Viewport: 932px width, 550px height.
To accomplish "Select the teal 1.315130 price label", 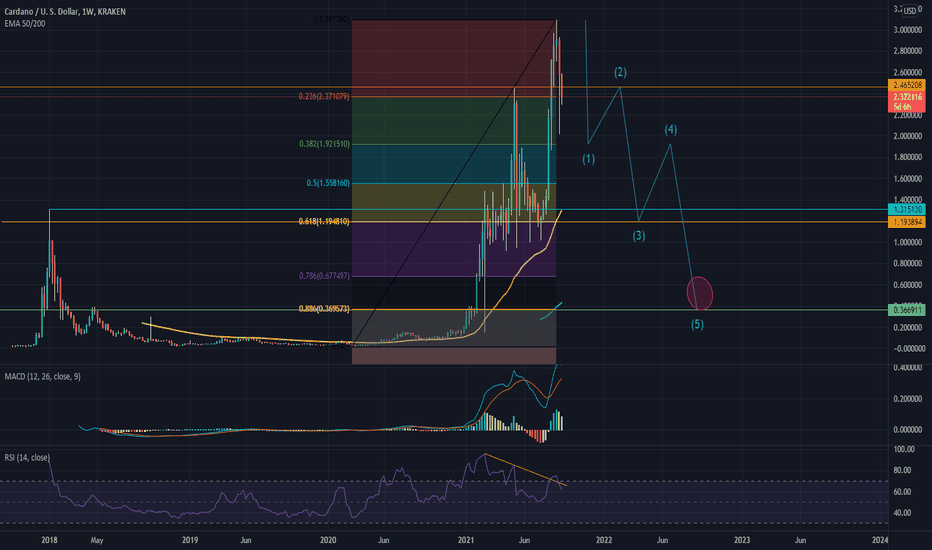I will click(x=907, y=209).
